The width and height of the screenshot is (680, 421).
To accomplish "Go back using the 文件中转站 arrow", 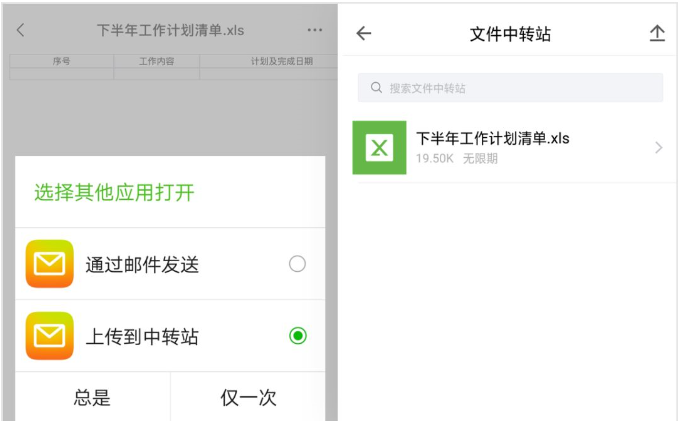I will (x=364, y=33).
